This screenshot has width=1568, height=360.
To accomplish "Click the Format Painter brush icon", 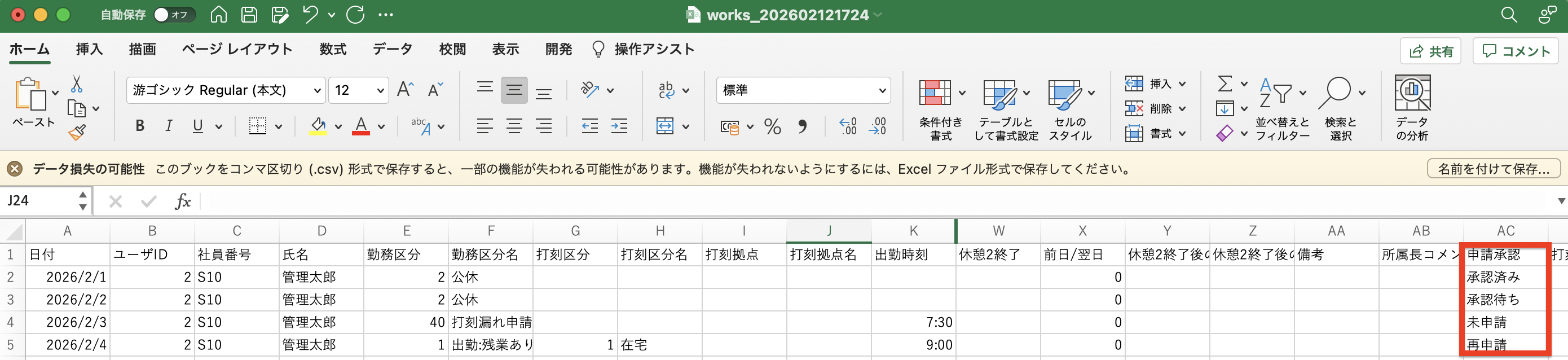I will click(77, 132).
